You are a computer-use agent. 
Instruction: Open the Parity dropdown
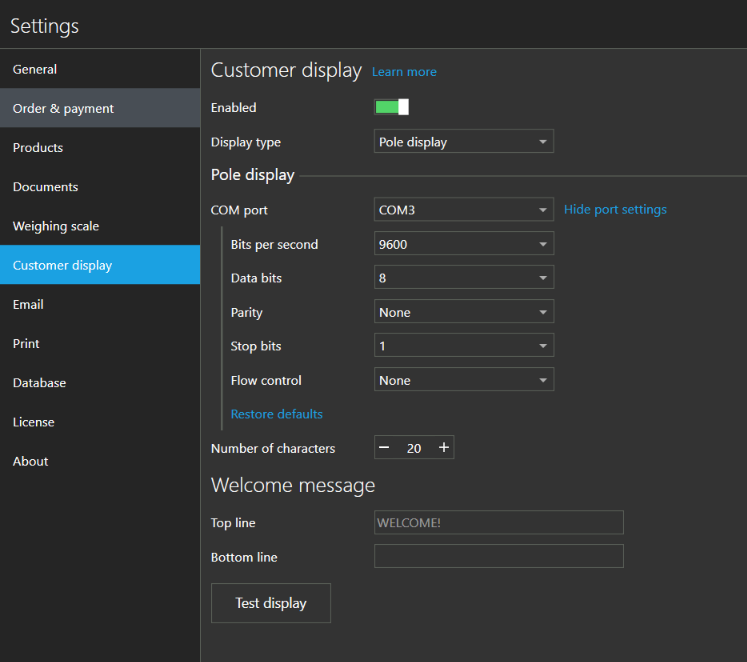[464, 312]
